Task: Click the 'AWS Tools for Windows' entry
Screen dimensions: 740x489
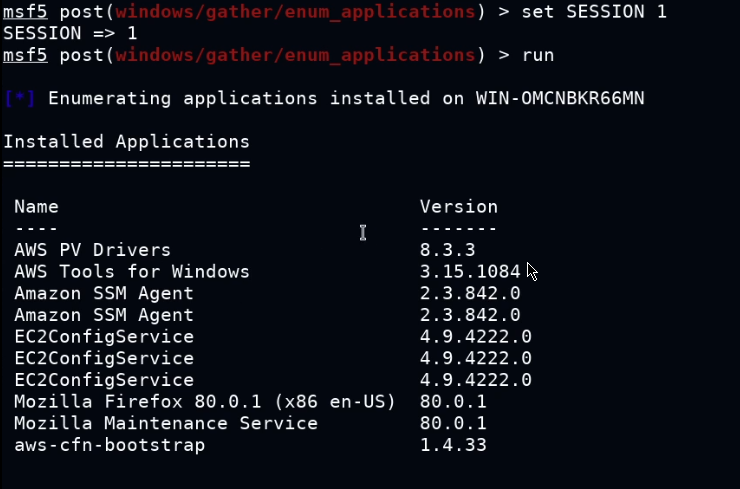Action: click(x=132, y=271)
